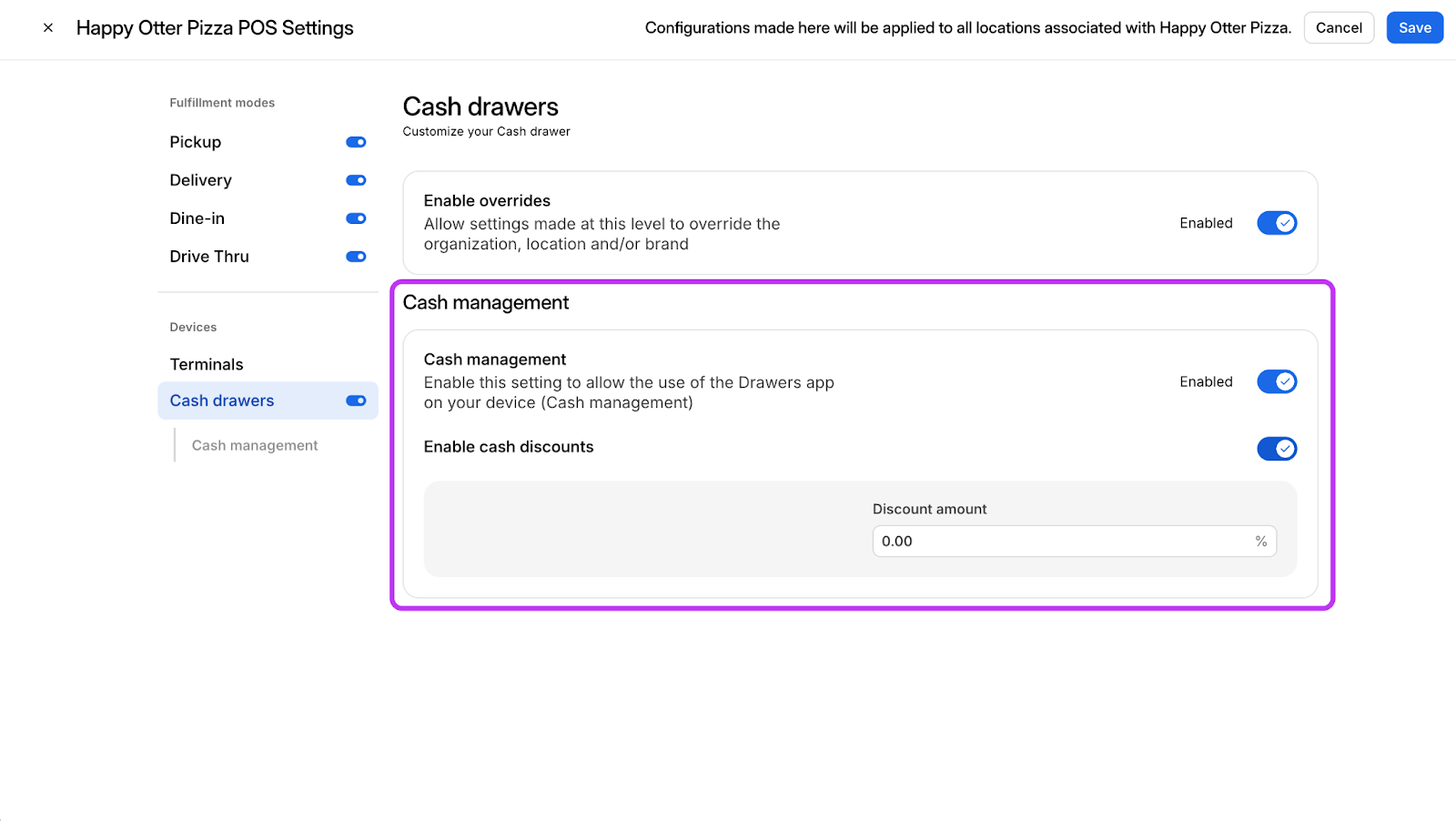
Task: Click the Discount amount label
Action: click(929, 509)
